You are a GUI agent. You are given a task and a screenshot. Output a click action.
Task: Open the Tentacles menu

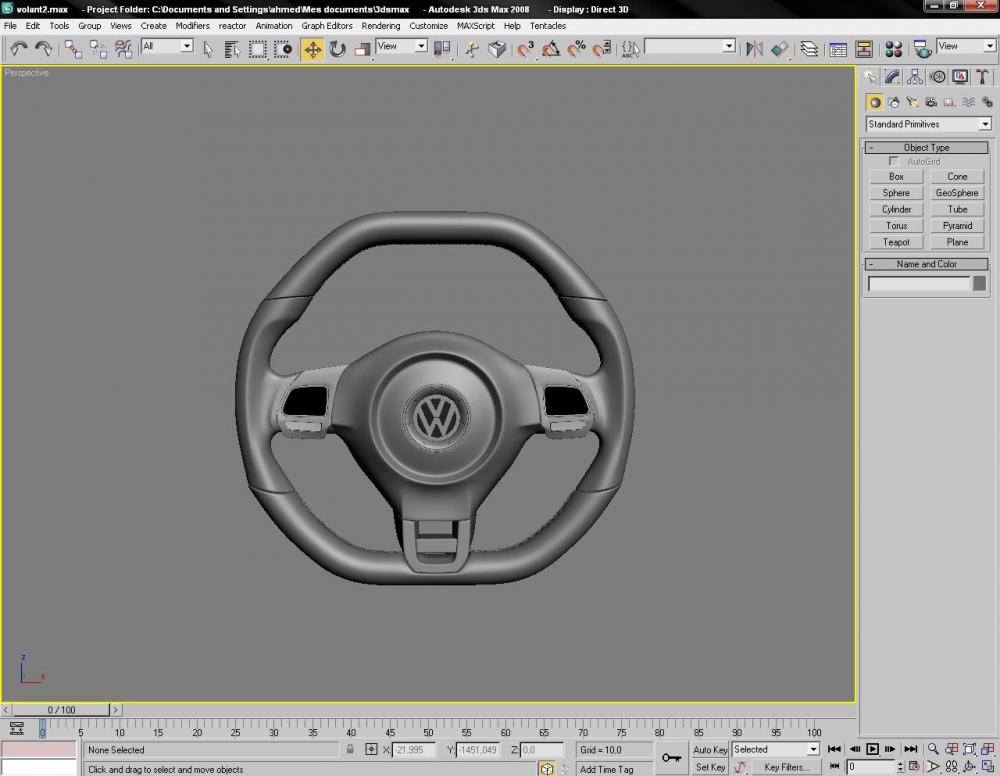548,26
